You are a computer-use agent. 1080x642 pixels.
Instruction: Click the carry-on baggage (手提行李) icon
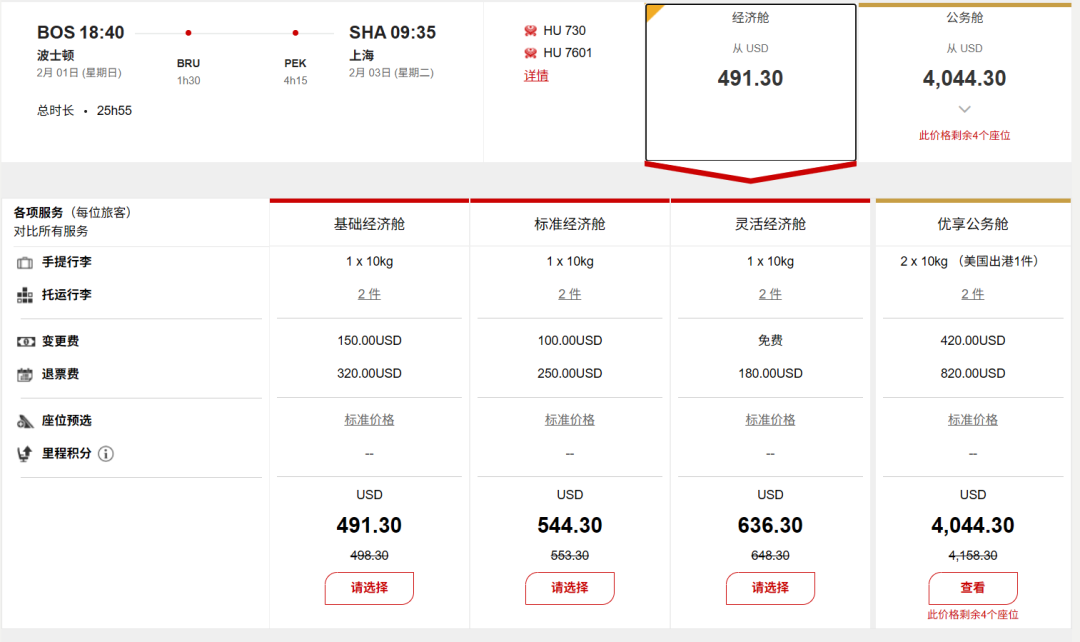[25, 263]
